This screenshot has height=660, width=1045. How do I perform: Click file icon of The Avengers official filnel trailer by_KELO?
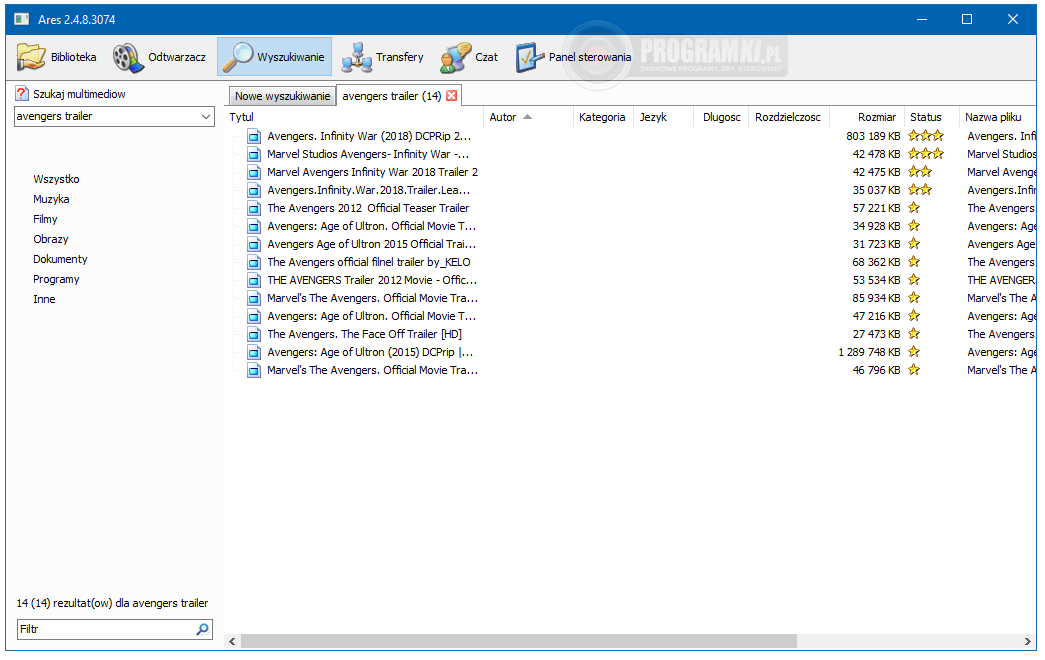click(x=253, y=263)
